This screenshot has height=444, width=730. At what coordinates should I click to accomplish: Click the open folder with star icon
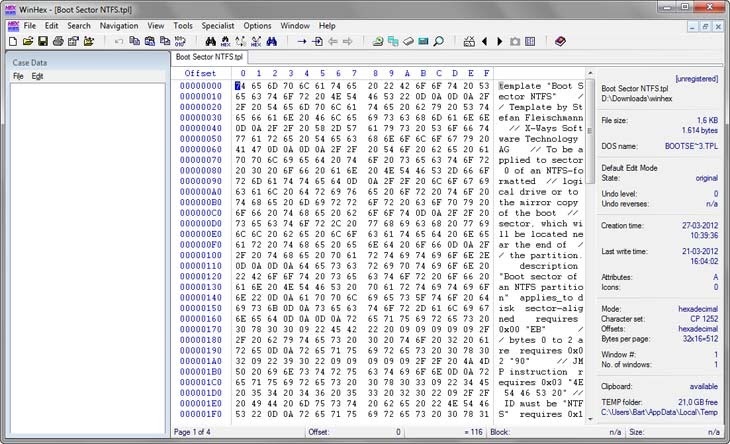(88, 41)
